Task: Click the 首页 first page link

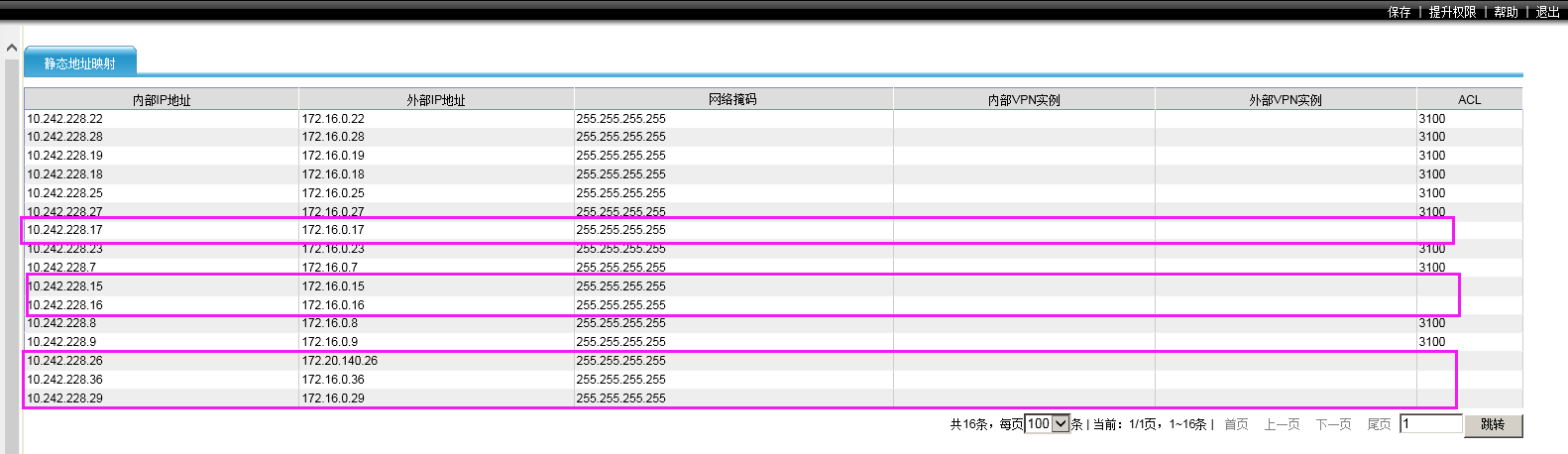Action: (x=1236, y=424)
